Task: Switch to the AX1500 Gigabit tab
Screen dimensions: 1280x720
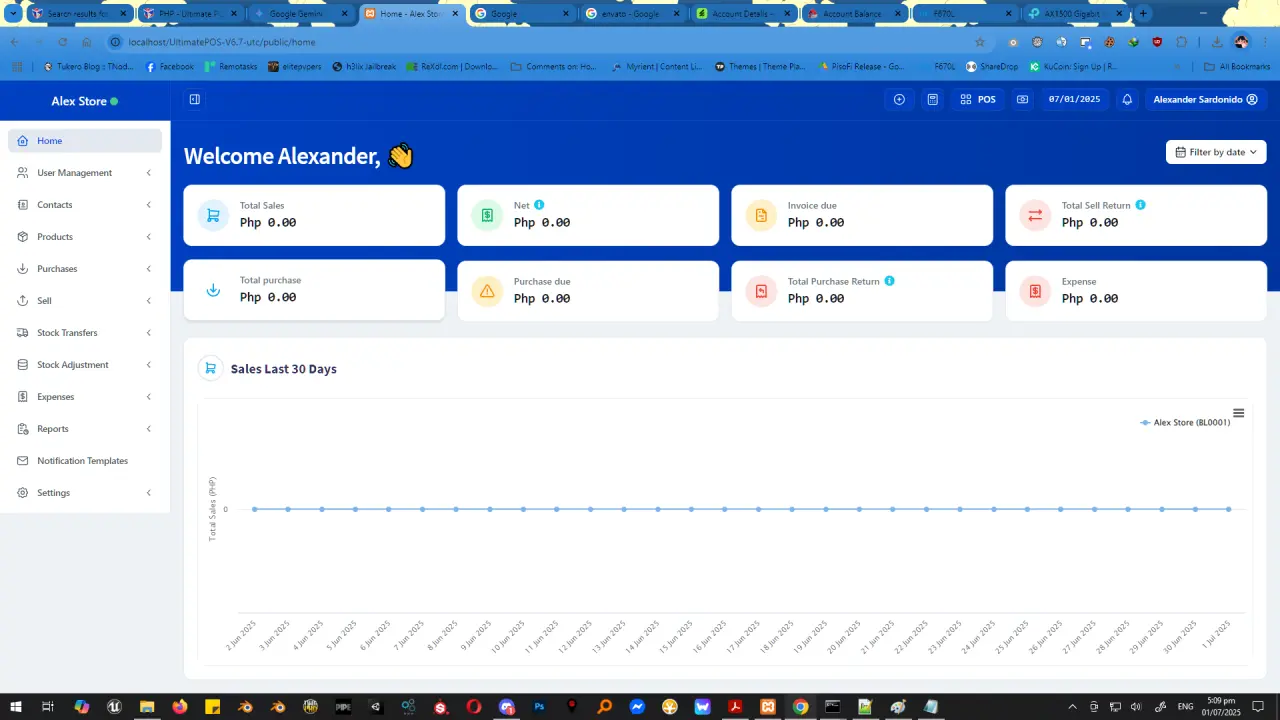Action: (x=1075, y=14)
